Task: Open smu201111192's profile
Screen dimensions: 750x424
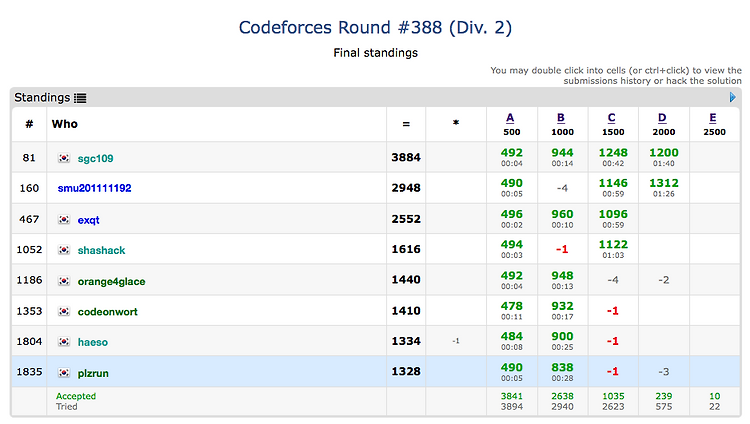Action: [x=94, y=188]
